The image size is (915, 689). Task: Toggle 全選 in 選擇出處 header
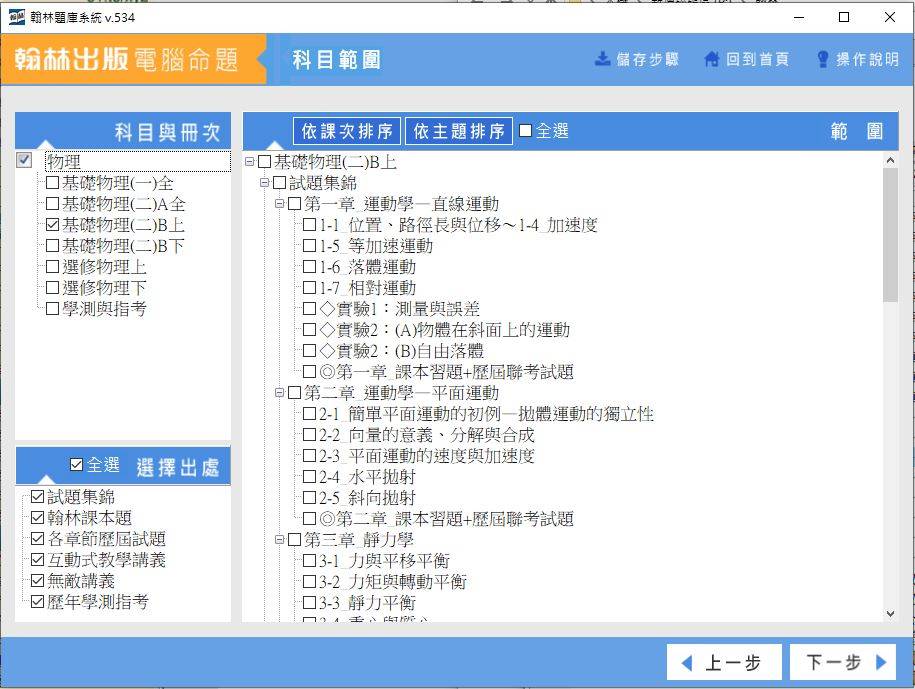[76, 464]
